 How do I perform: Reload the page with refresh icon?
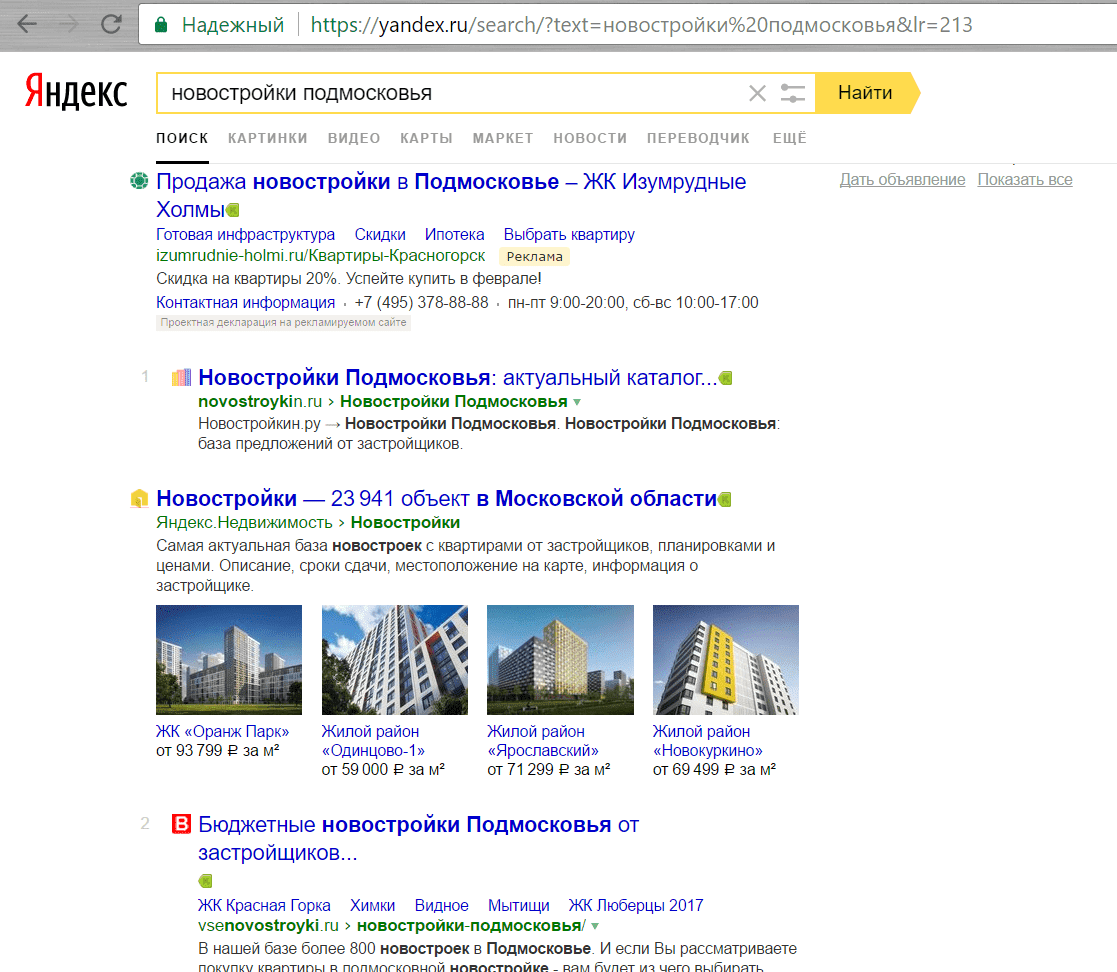pyautogui.click(x=111, y=24)
